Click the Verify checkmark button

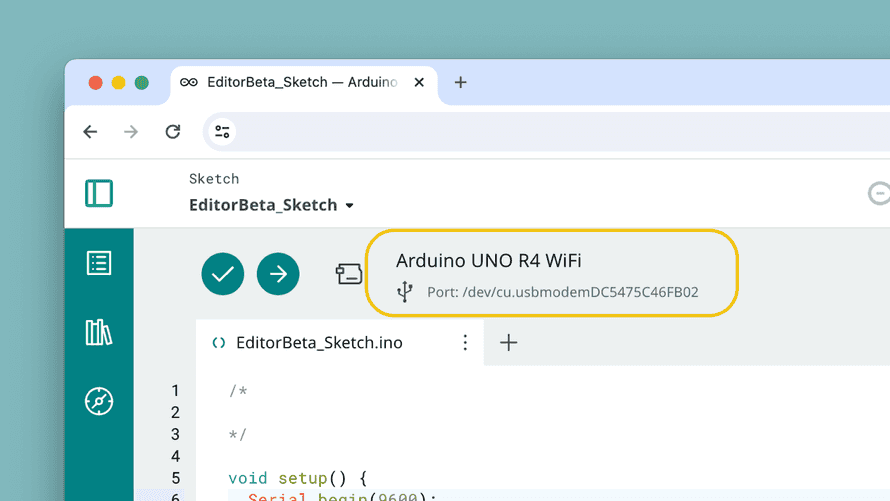(x=222, y=274)
